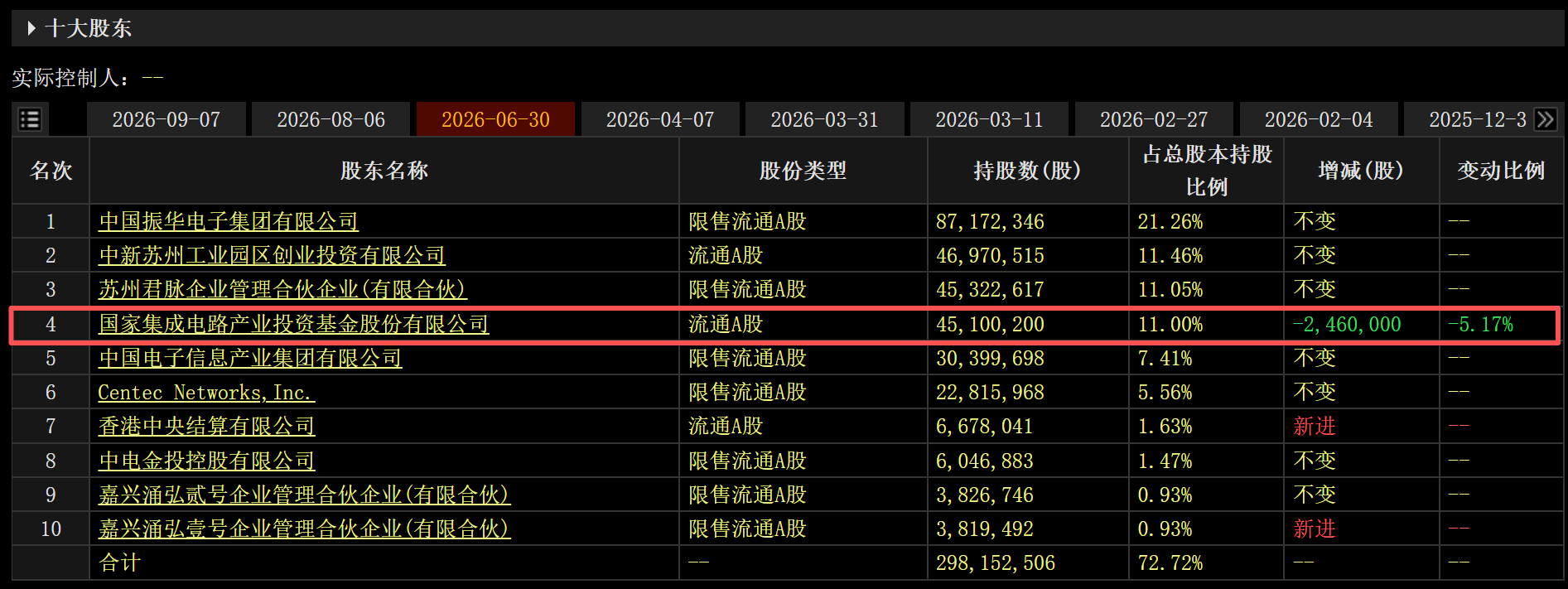Select the 2026-03-31 date tab
The height and width of the screenshot is (589, 1568).
tap(824, 119)
